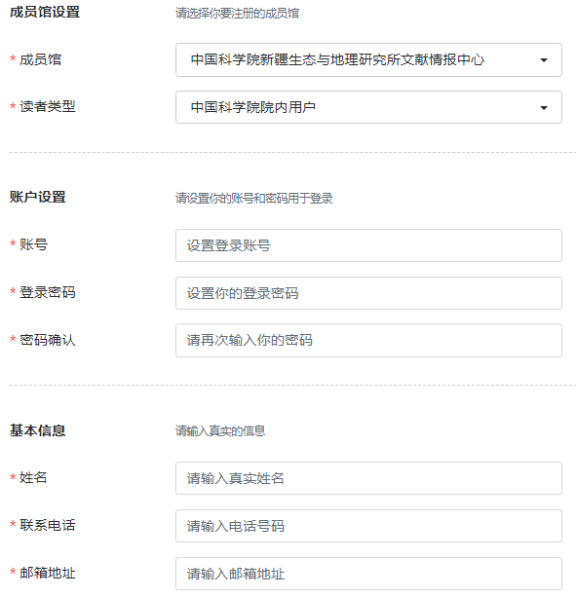This screenshot has height=598, width=576.
Task: Click the hint text 请输入真实的信息
Action: pyautogui.click(x=220, y=431)
